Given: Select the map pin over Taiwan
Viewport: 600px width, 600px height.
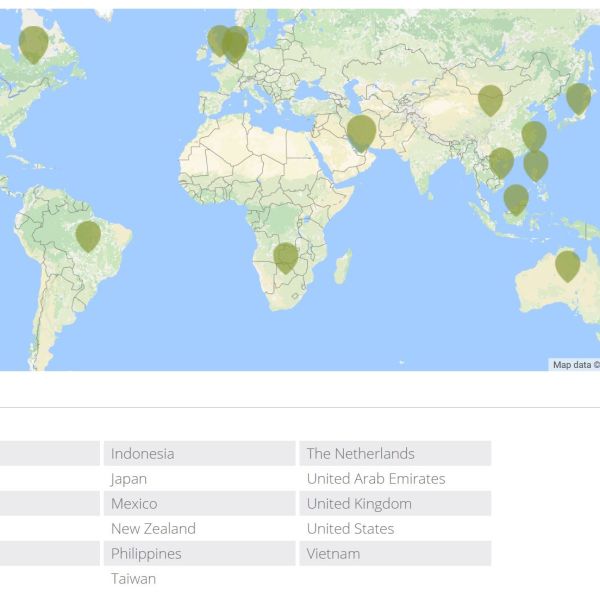Looking at the screenshot, I should 534,135.
